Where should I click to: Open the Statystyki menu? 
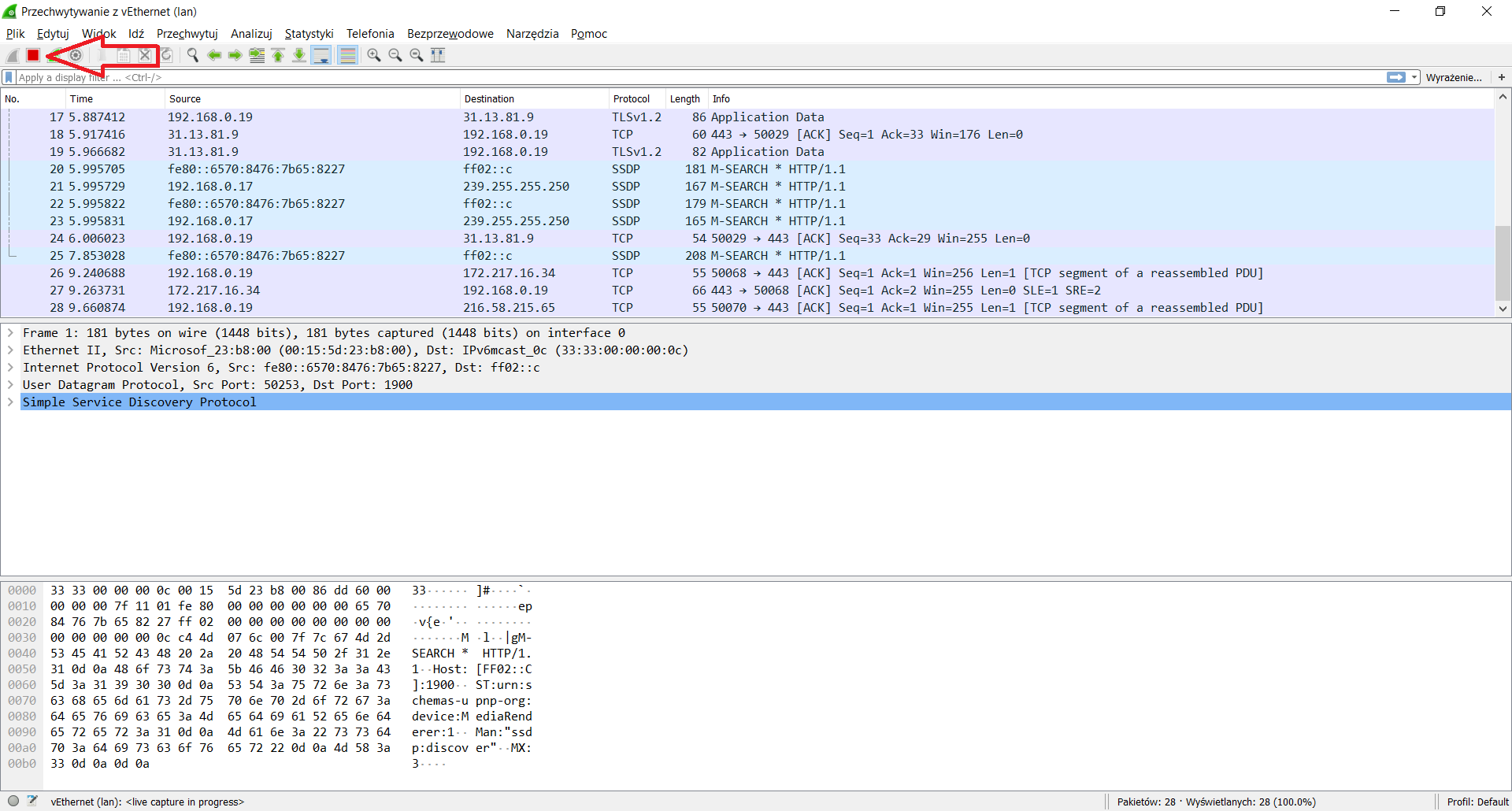tap(309, 34)
